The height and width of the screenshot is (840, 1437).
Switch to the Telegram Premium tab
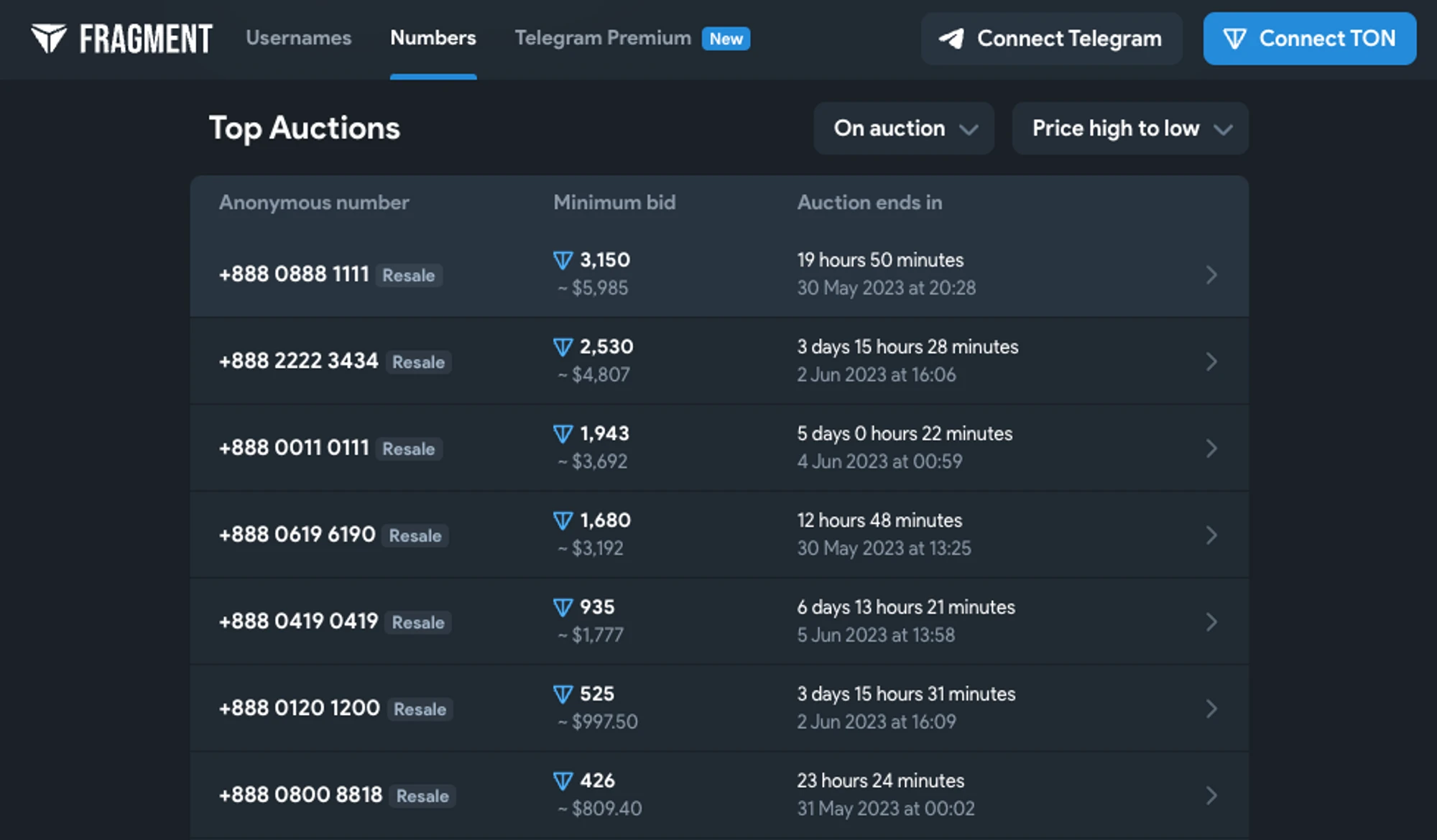(x=602, y=38)
